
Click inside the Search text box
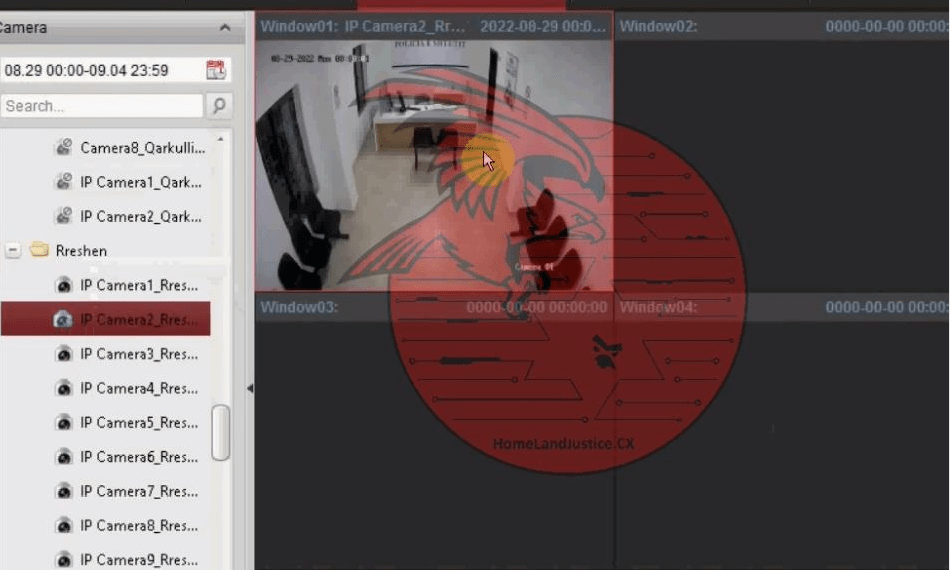100,106
